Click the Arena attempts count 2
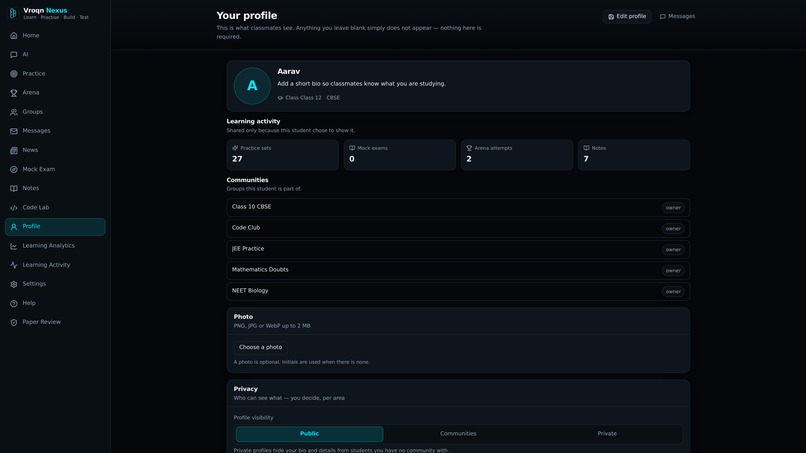806x453 pixels. tap(469, 159)
